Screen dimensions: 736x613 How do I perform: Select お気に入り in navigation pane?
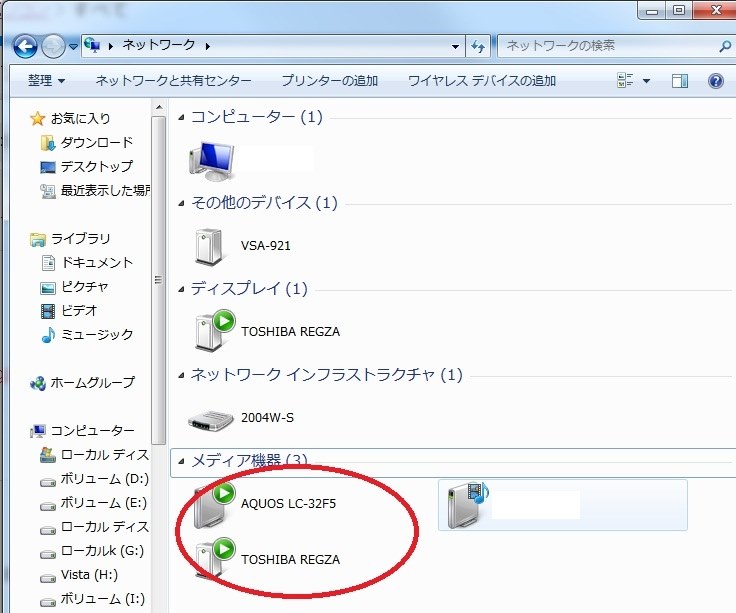point(70,118)
